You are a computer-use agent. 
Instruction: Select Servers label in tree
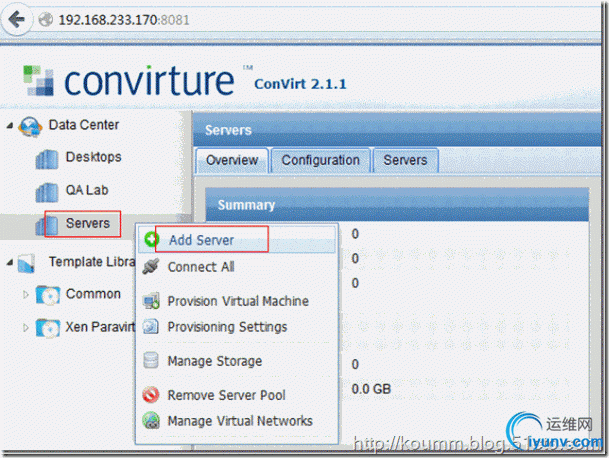click(88, 223)
